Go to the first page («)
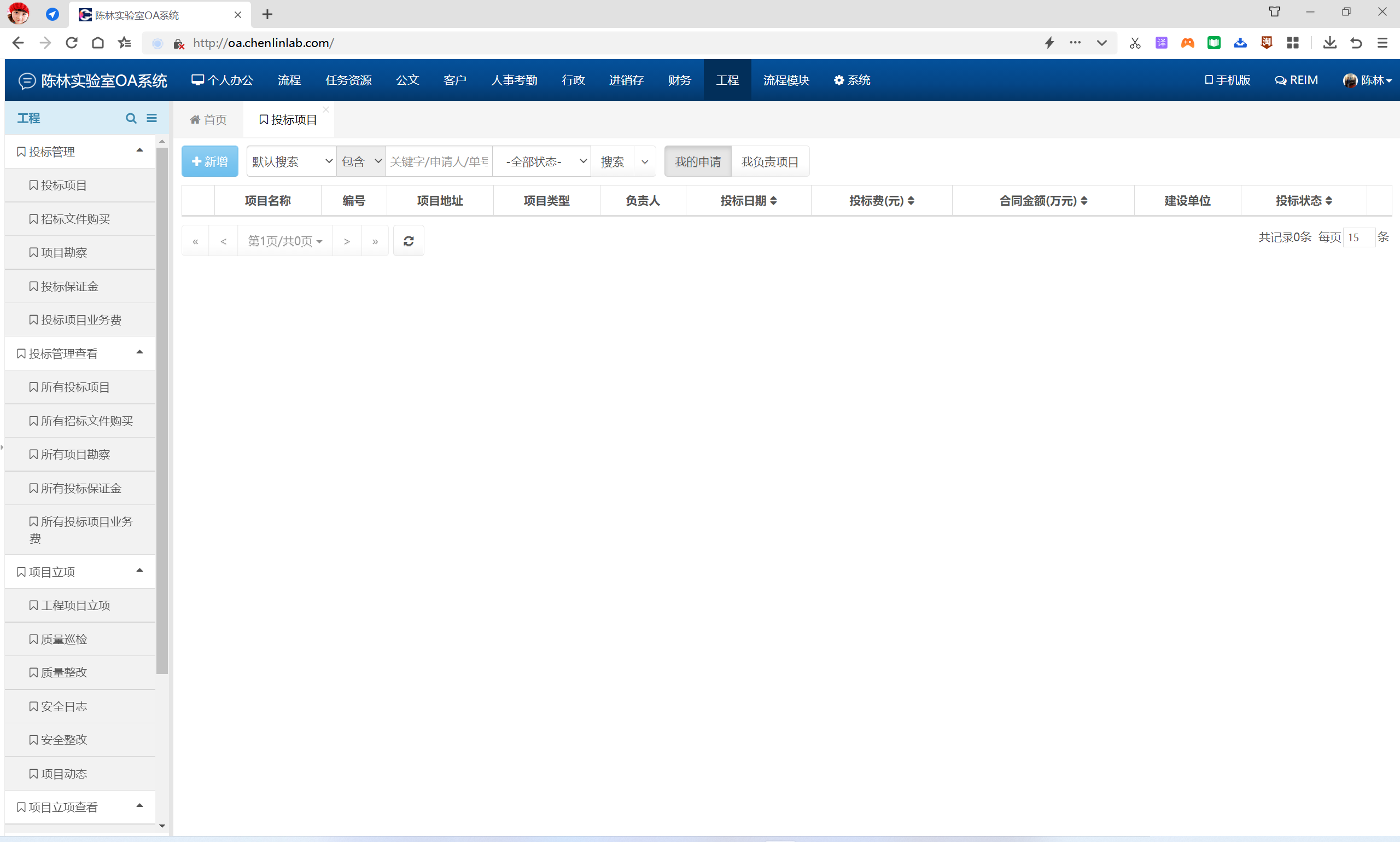 (196, 241)
